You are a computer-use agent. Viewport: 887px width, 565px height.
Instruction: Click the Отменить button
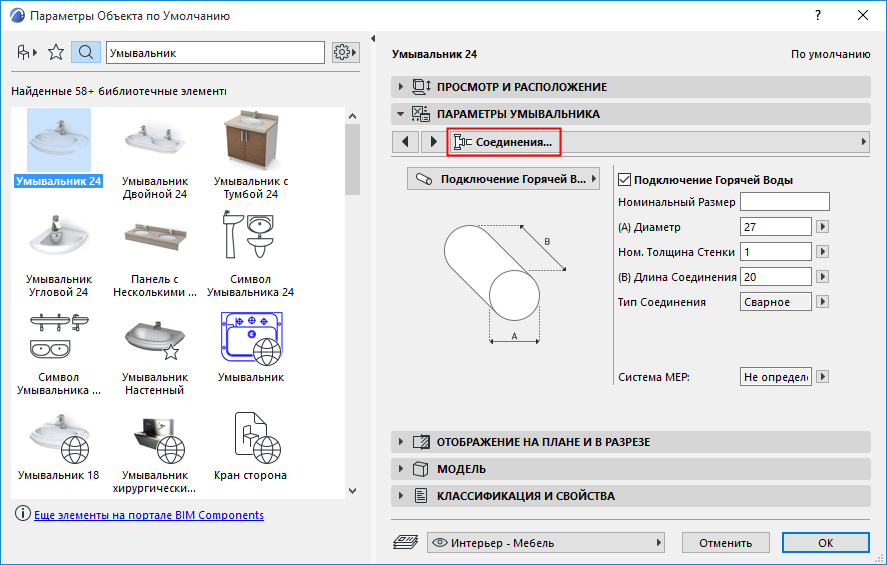(725, 543)
